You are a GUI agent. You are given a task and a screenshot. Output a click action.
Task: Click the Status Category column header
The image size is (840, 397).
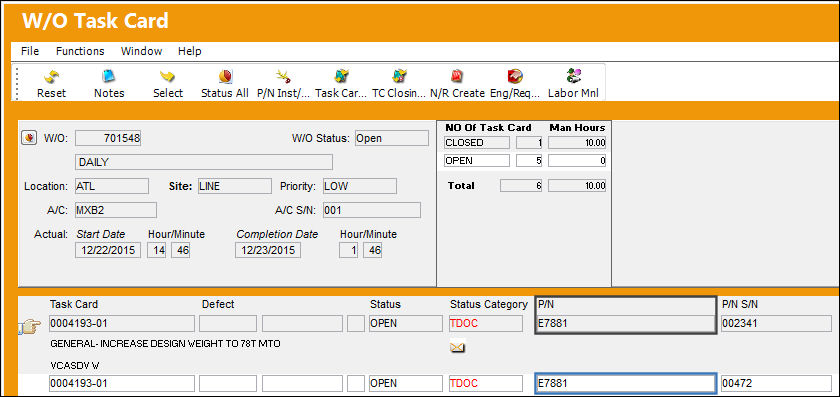coord(489,304)
